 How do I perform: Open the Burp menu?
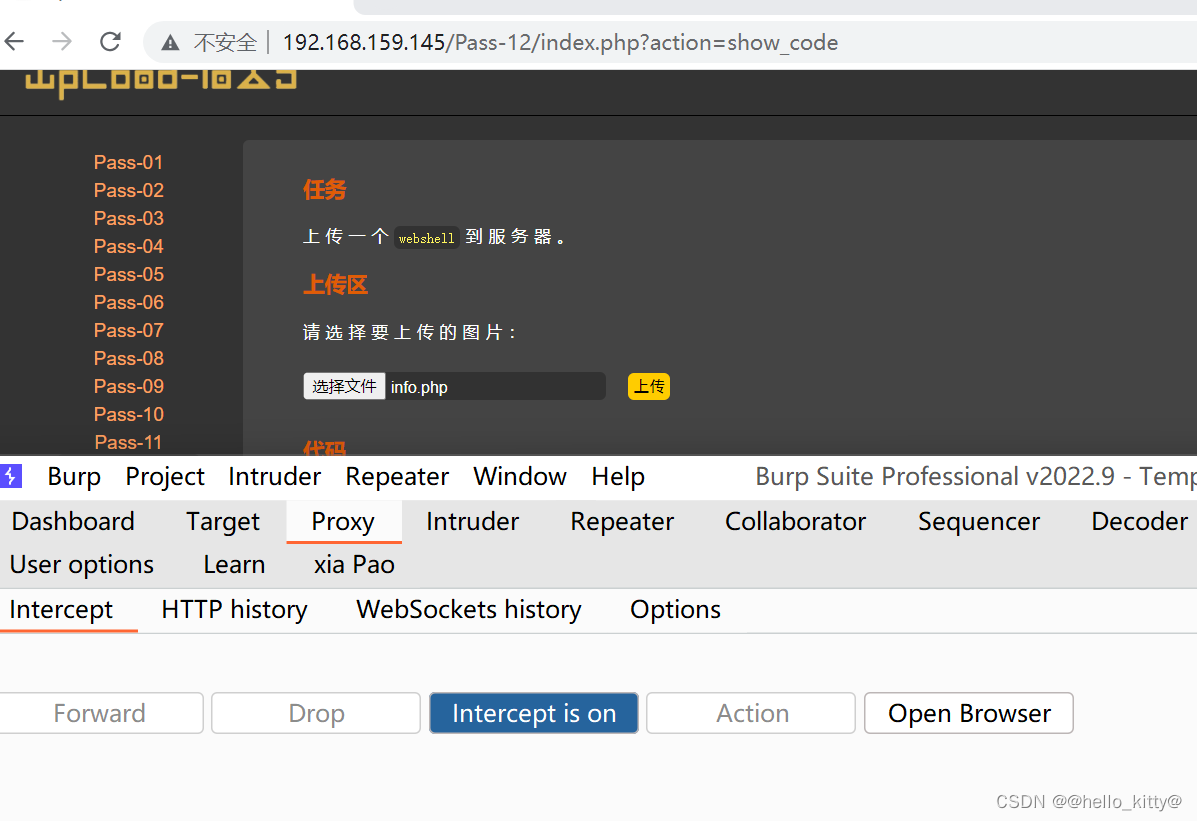point(74,477)
